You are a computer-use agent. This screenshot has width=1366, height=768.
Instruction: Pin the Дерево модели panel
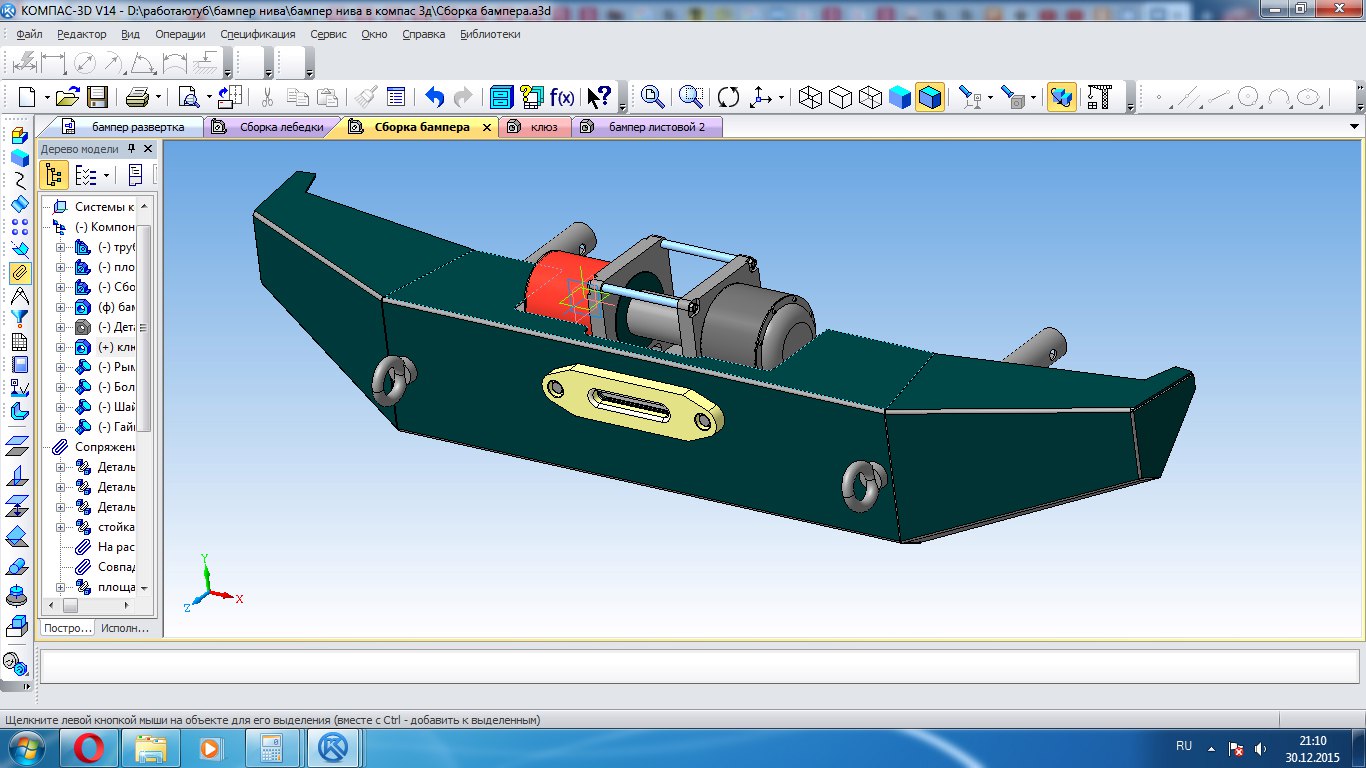[131, 148]
